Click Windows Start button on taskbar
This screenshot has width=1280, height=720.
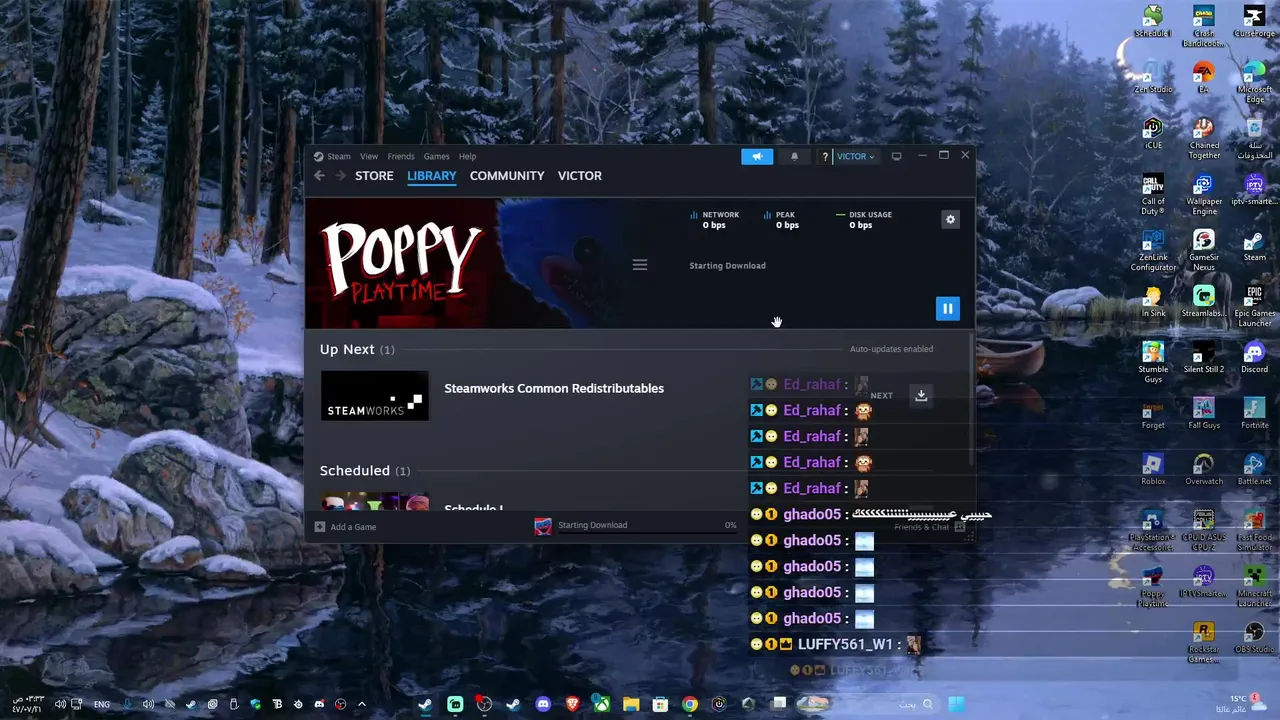[x=956, y=704]
